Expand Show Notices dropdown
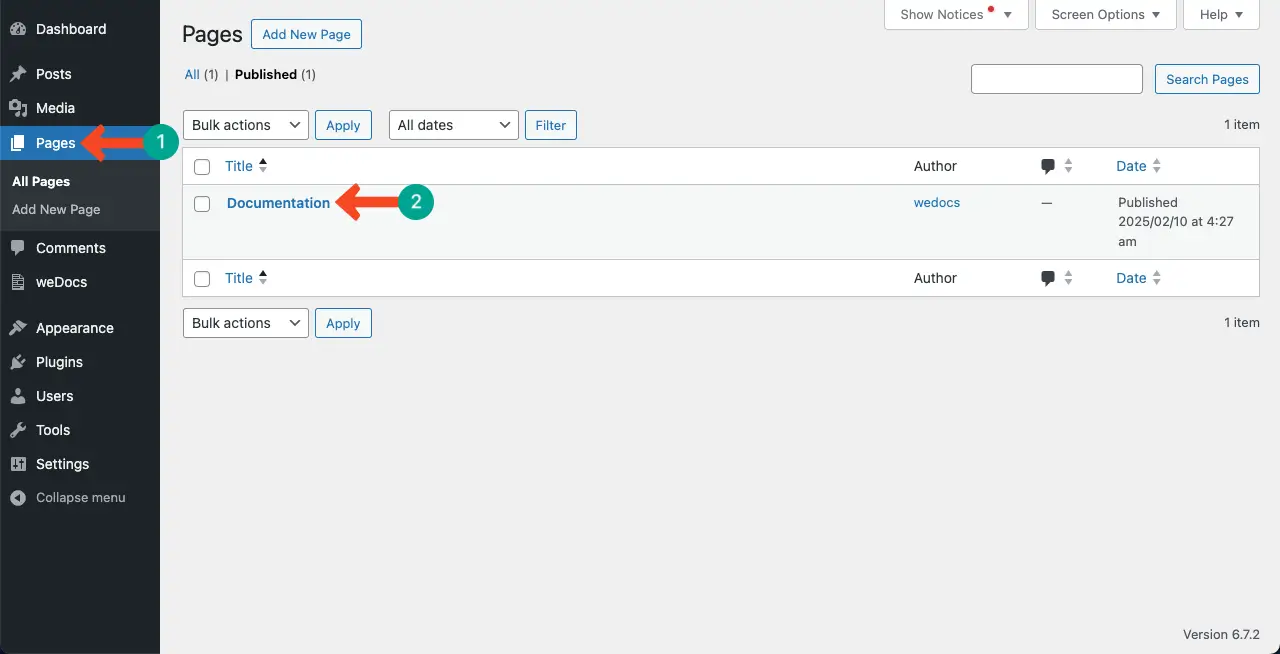Viewport: 1280px width, 654px height. click(956, 15)
